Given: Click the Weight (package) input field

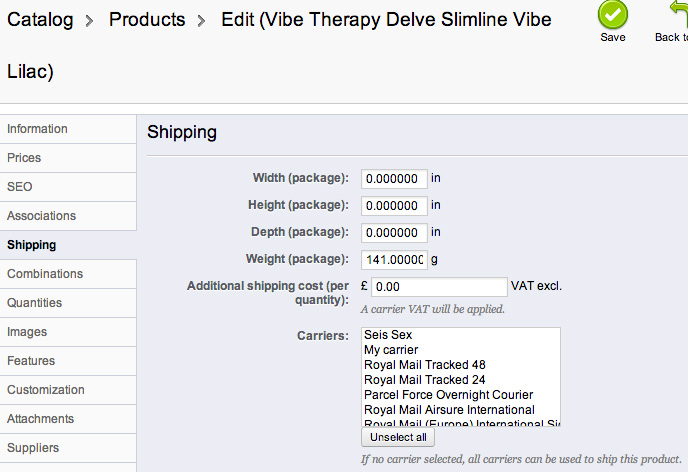Looking at the screenshot, I should tap(394, 260).
